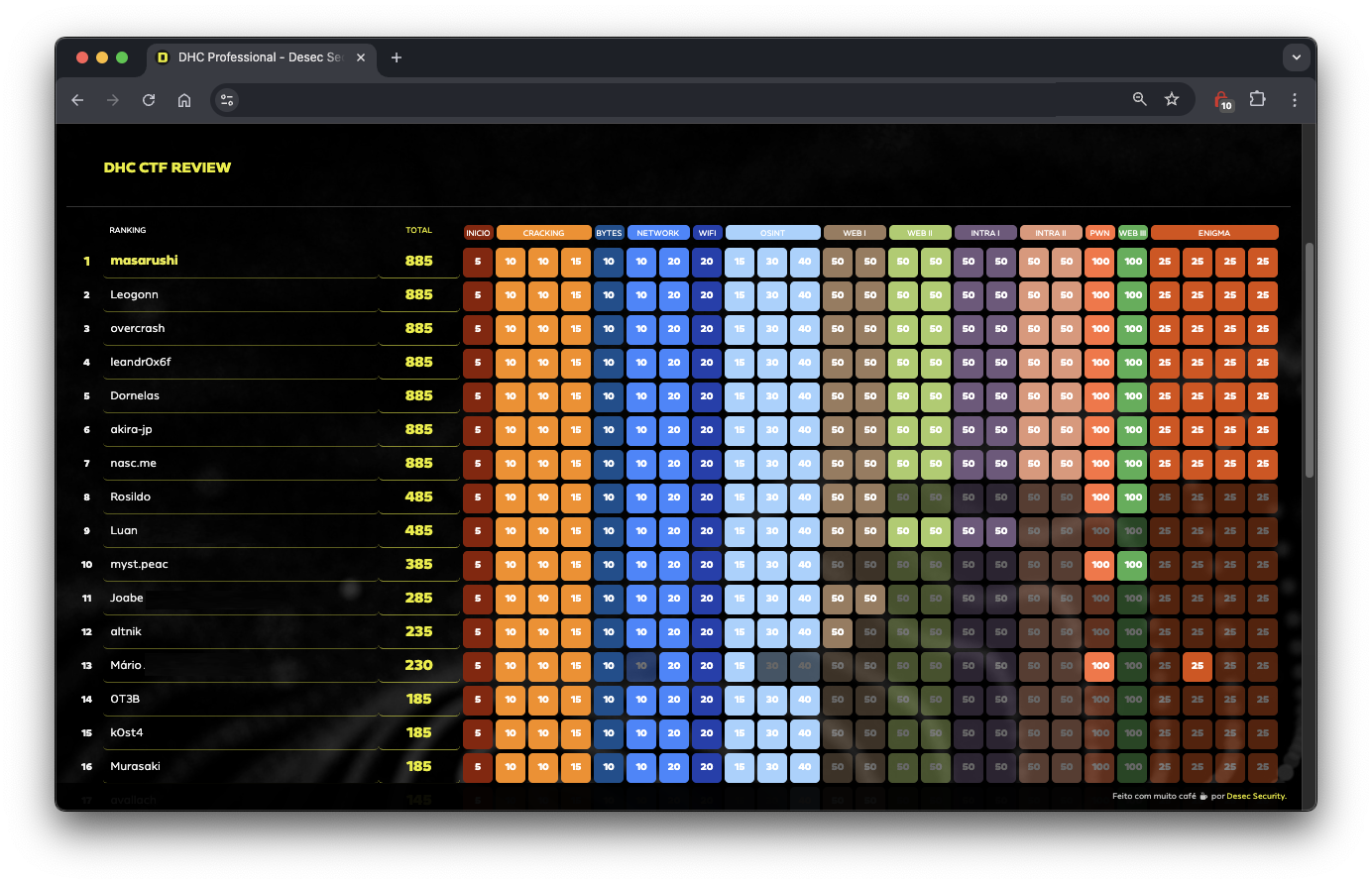Open the Extensions puzzle icon
The height and width of the screenshot is (884, 1372).
(x=1258, y=99)
